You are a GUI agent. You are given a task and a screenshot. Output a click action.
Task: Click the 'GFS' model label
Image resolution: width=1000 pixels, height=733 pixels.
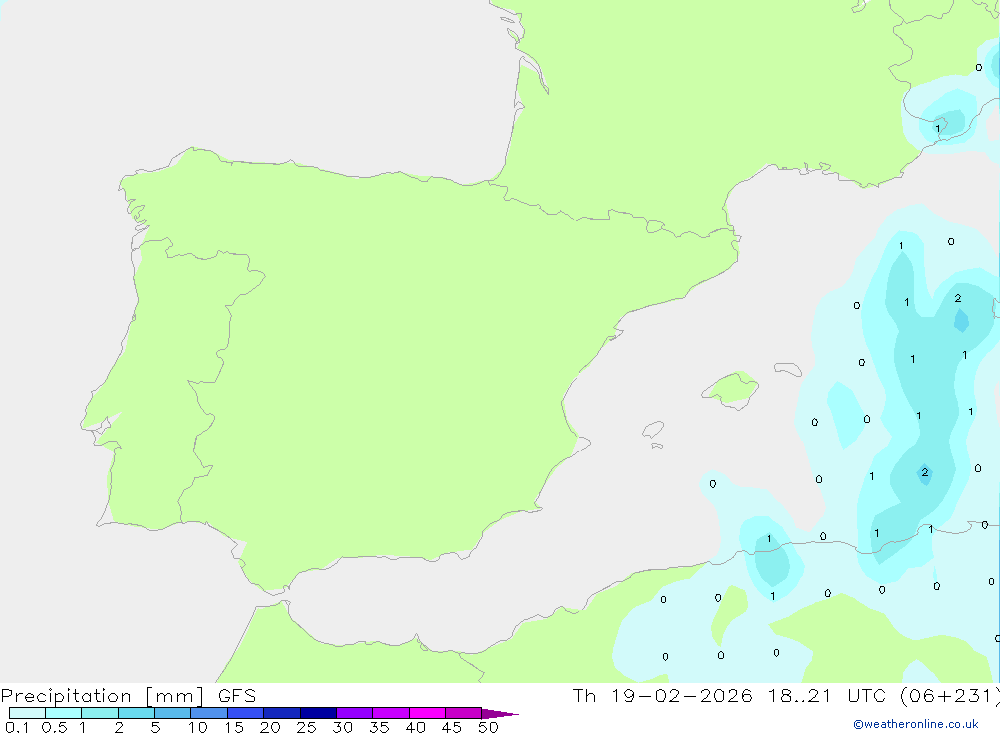(x=237, y=695)
